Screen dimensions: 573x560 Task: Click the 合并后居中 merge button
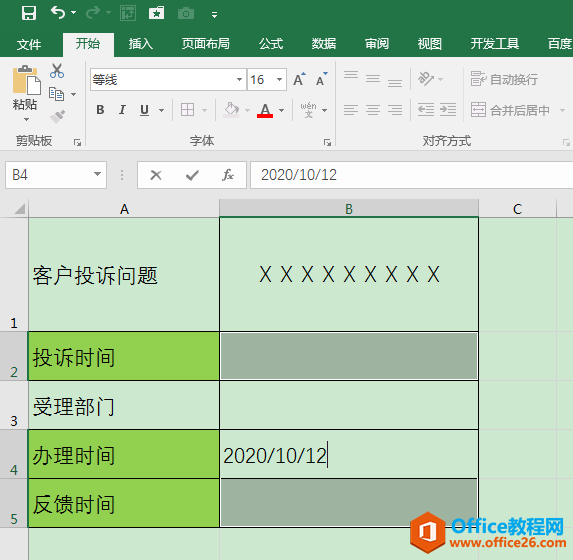tap(511, 110)
